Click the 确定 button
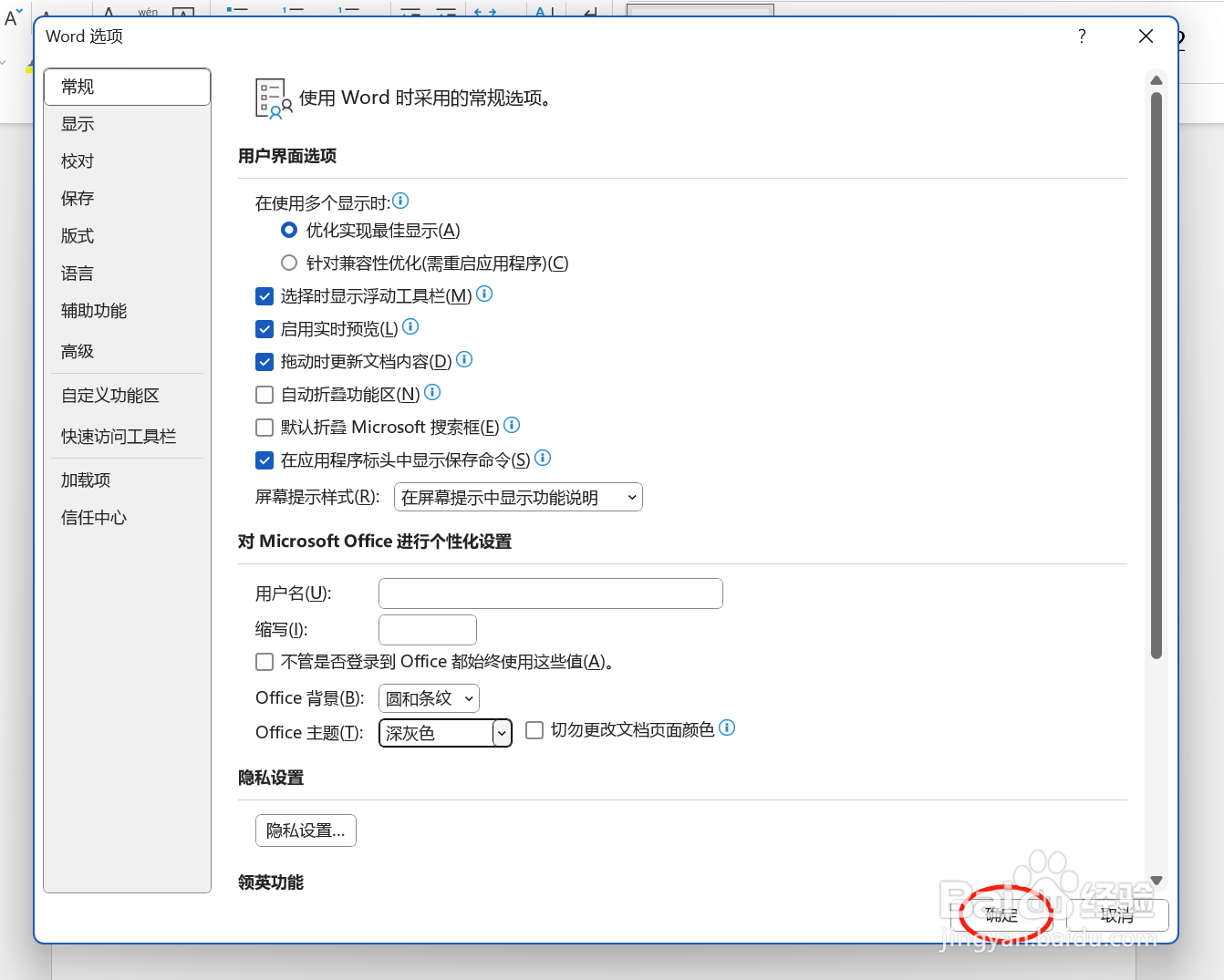Viewport: 1224px width, 980px height. (1004, 915)
